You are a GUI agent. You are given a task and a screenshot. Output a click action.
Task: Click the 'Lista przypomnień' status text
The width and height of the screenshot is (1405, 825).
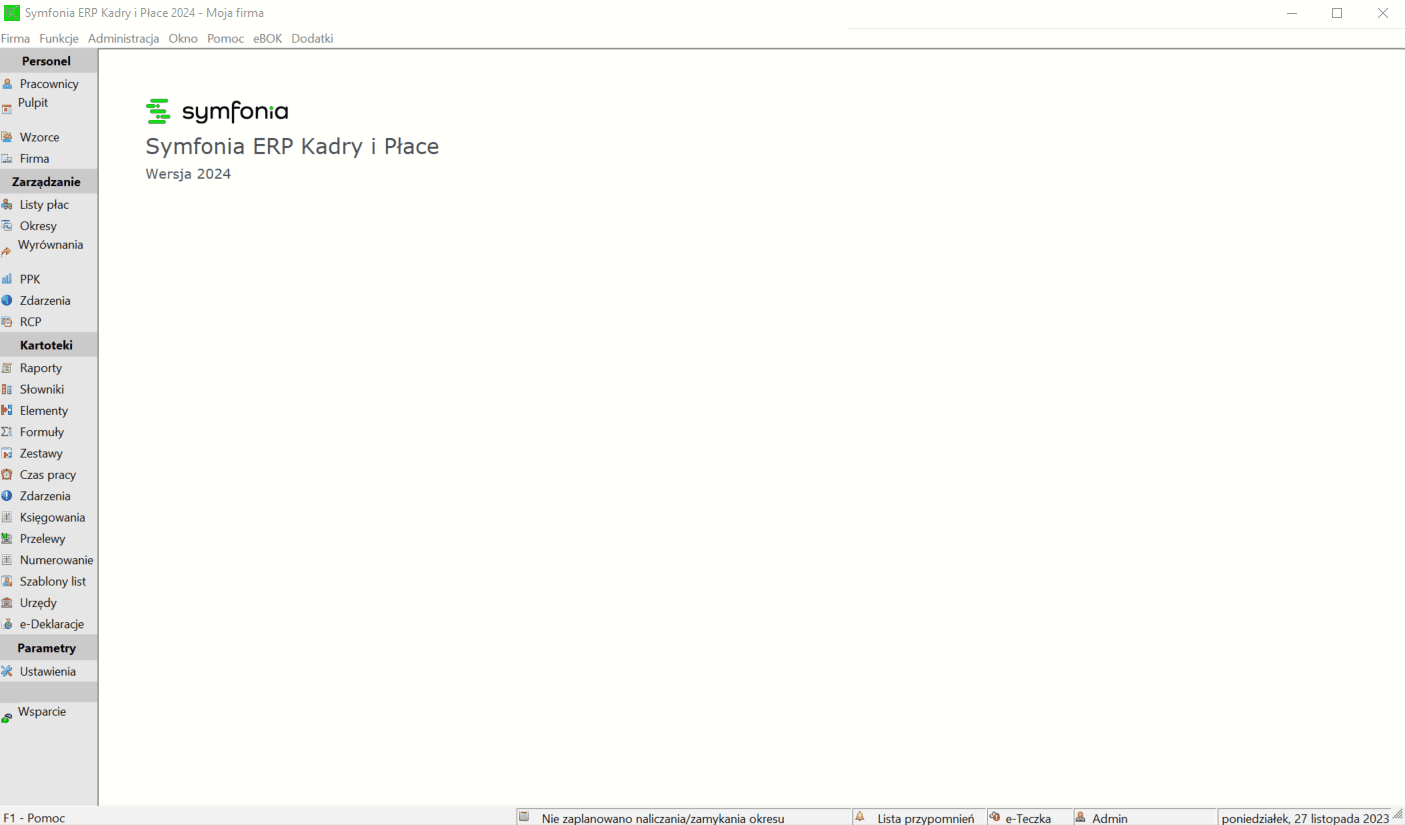point(926,818)
